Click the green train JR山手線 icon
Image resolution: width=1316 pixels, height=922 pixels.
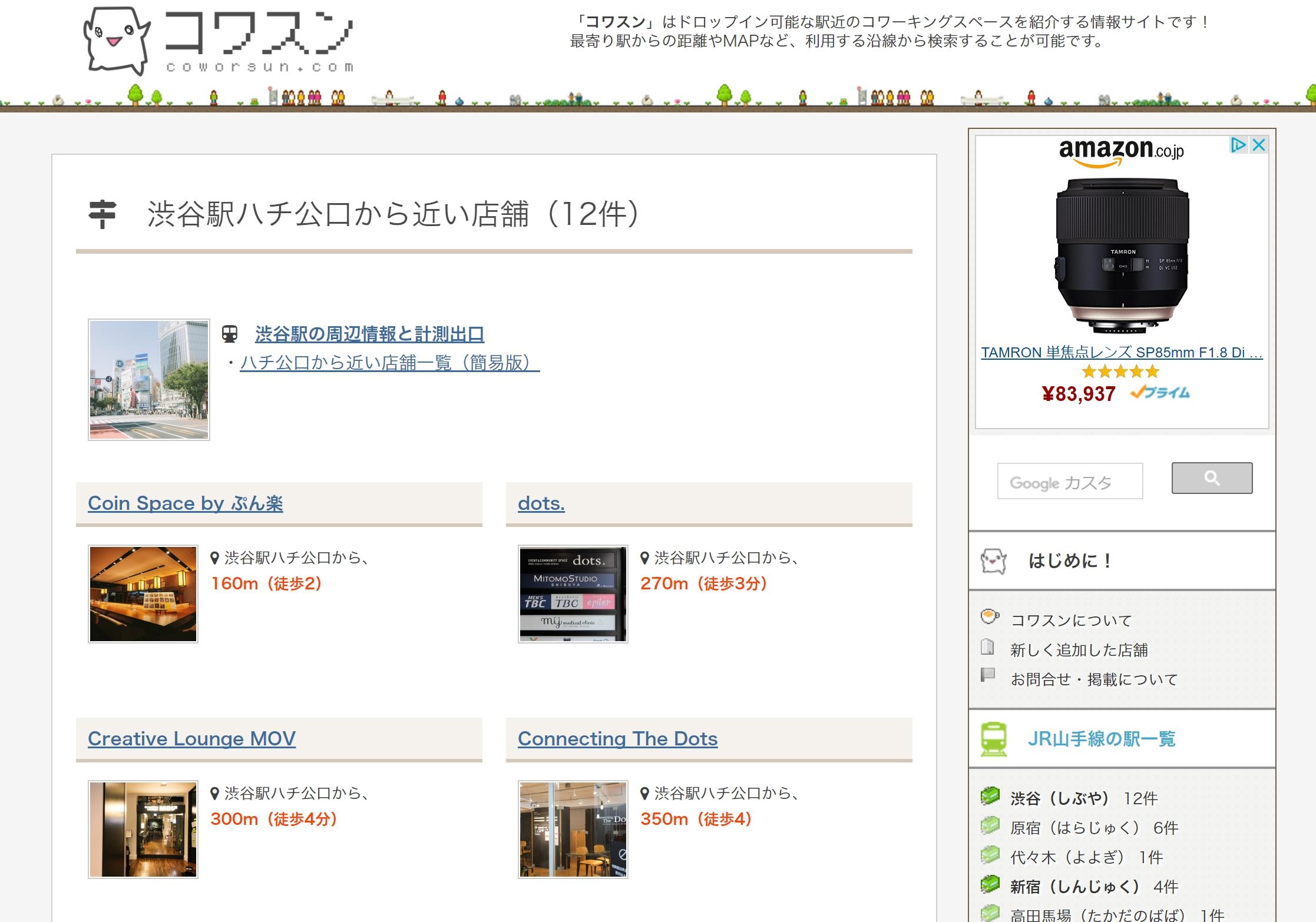coord(994,739)
